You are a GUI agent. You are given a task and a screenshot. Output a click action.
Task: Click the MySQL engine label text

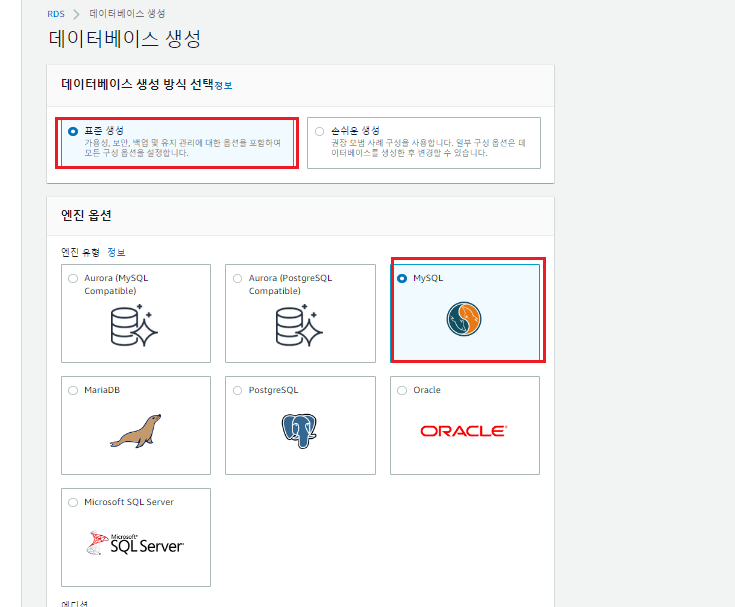click(428, 278)
